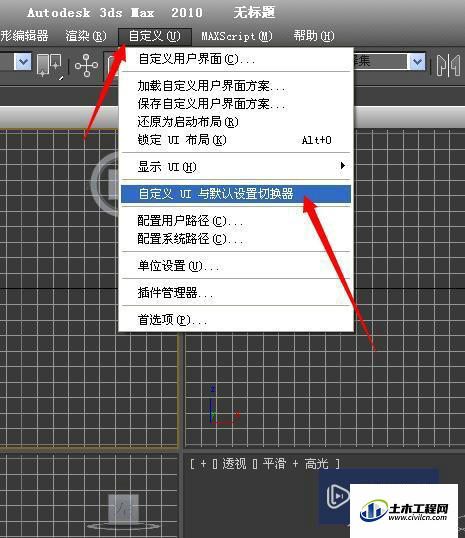Toggle 锁定 UI 布局(K) option
Viewport: 465px width, 538px height.
click(236, 140)
